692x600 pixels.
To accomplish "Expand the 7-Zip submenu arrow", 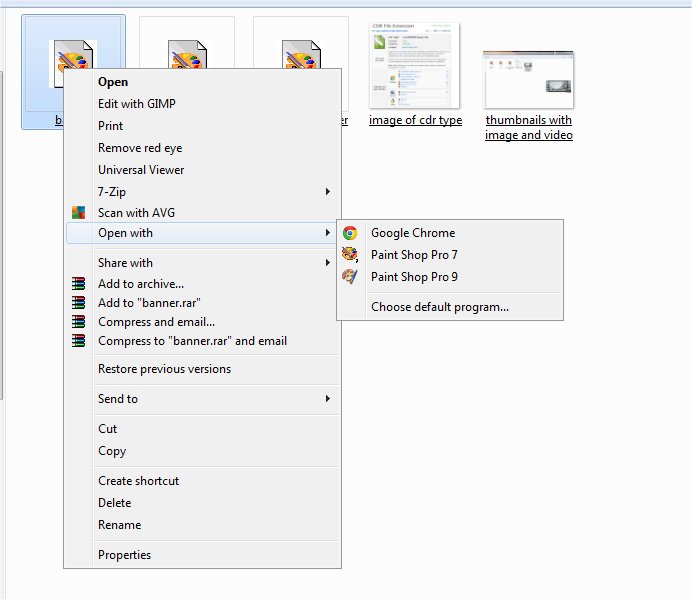I will pos(327,191).
